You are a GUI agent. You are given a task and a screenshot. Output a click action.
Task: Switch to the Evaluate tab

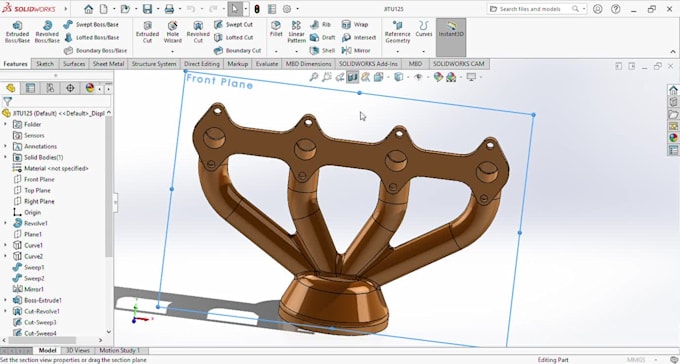tap(267, 64)
